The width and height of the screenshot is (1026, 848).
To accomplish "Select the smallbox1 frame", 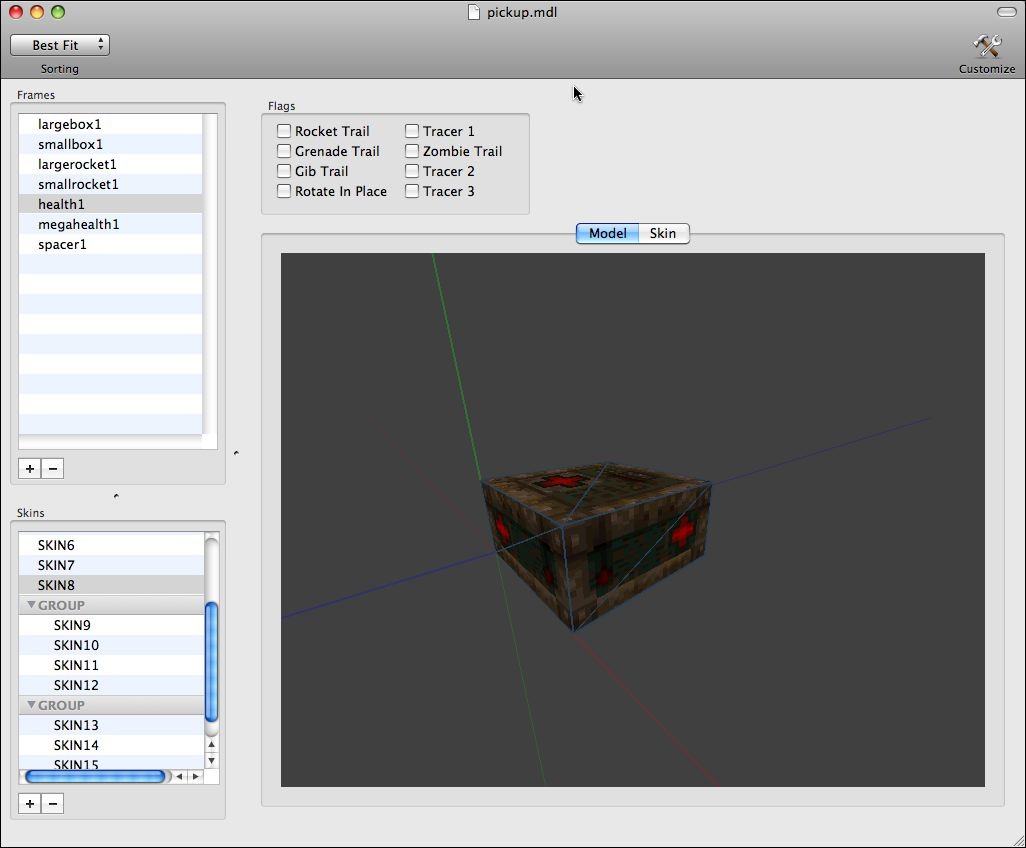I will 110,145.
